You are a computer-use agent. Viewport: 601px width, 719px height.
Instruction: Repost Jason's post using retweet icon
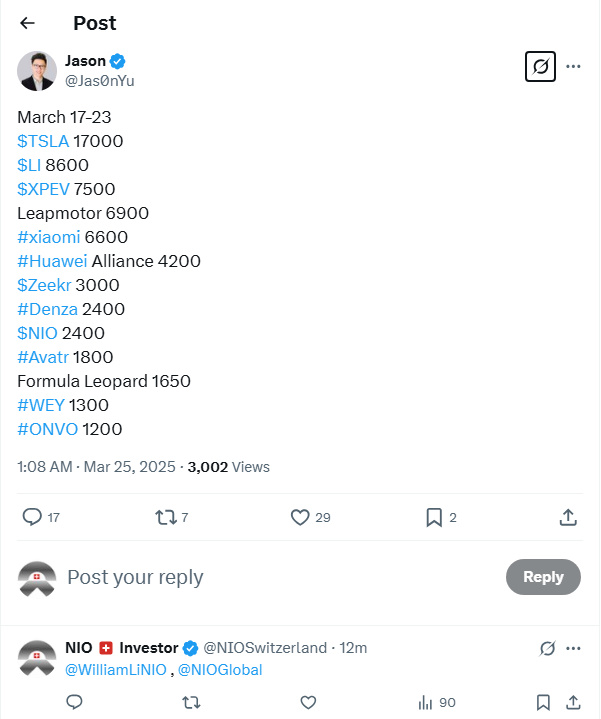[166, 517]
